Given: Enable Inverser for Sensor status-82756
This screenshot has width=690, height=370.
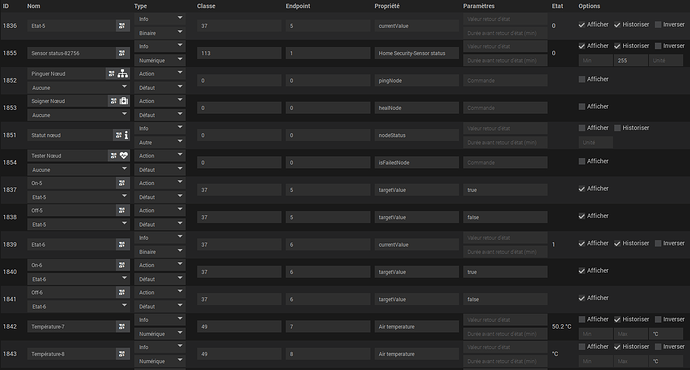Looking at the screenshot, I should click(658, 46).
